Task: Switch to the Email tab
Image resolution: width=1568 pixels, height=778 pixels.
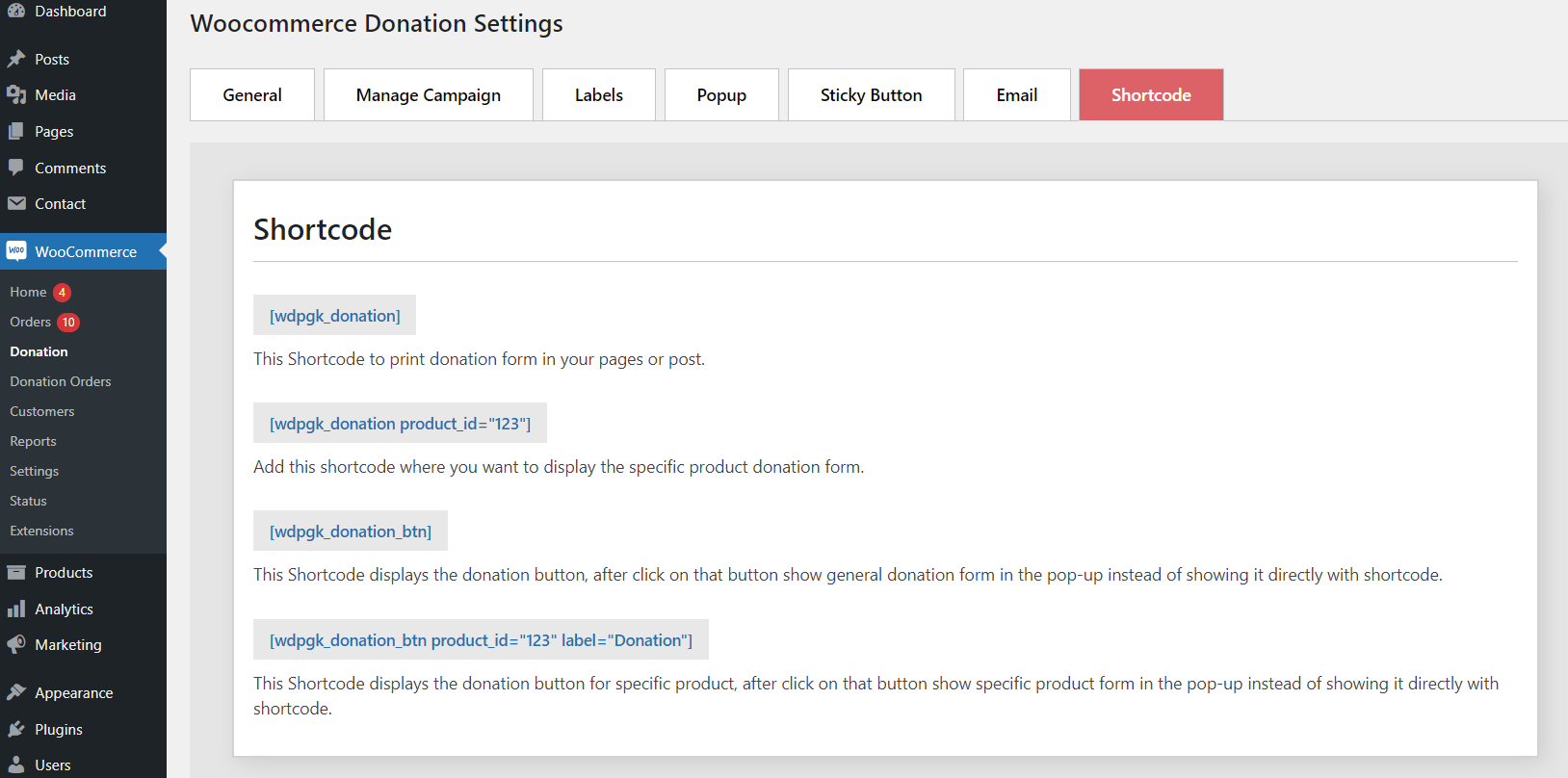Action: coord(1017,94)
